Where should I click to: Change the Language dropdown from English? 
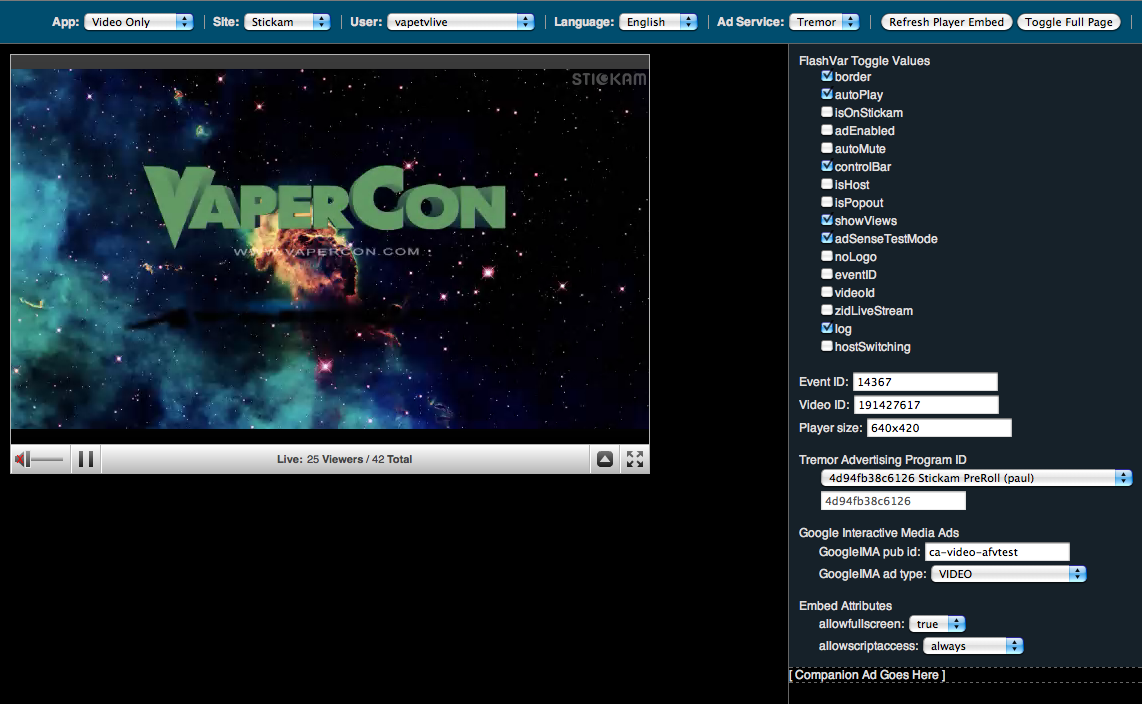click(x=658, y=22)
